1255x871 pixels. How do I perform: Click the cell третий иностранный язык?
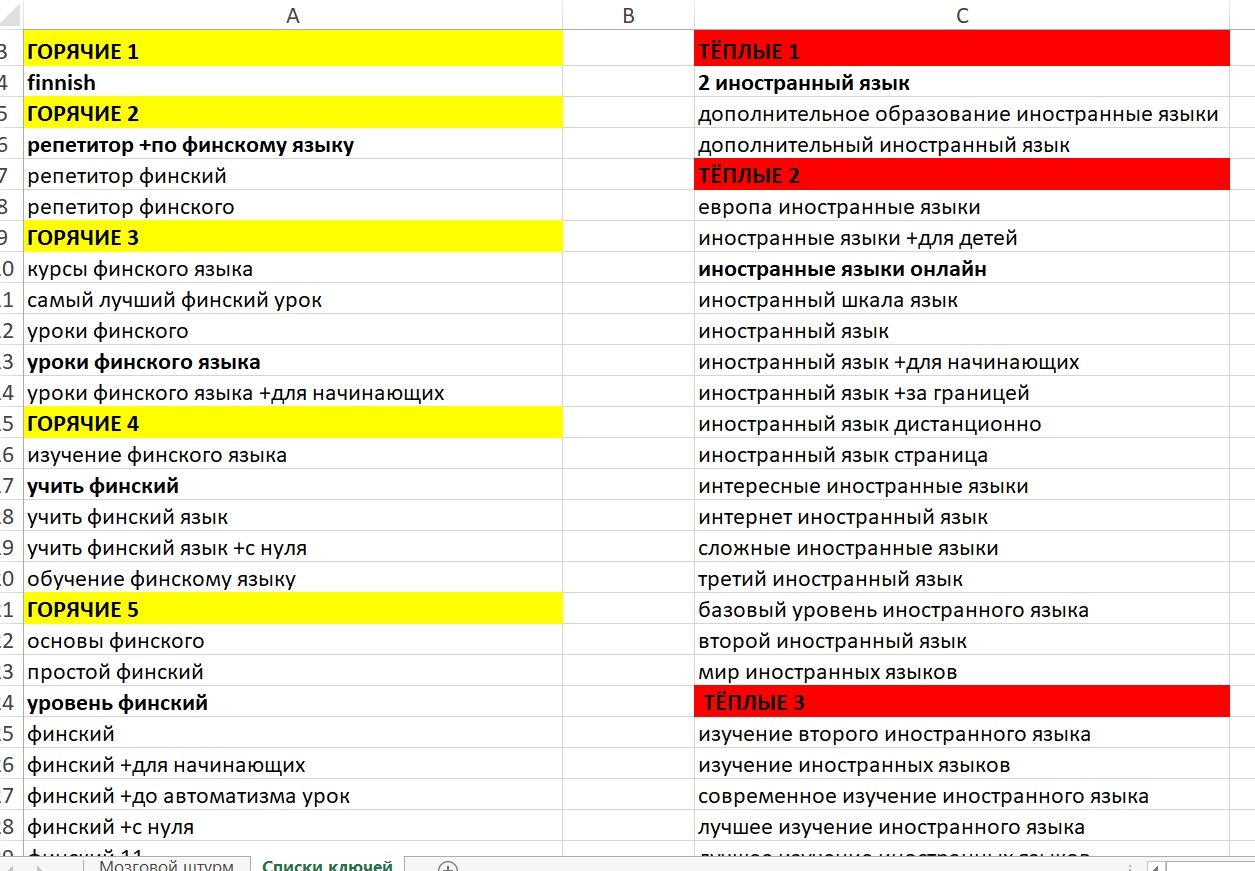point(962,578)
